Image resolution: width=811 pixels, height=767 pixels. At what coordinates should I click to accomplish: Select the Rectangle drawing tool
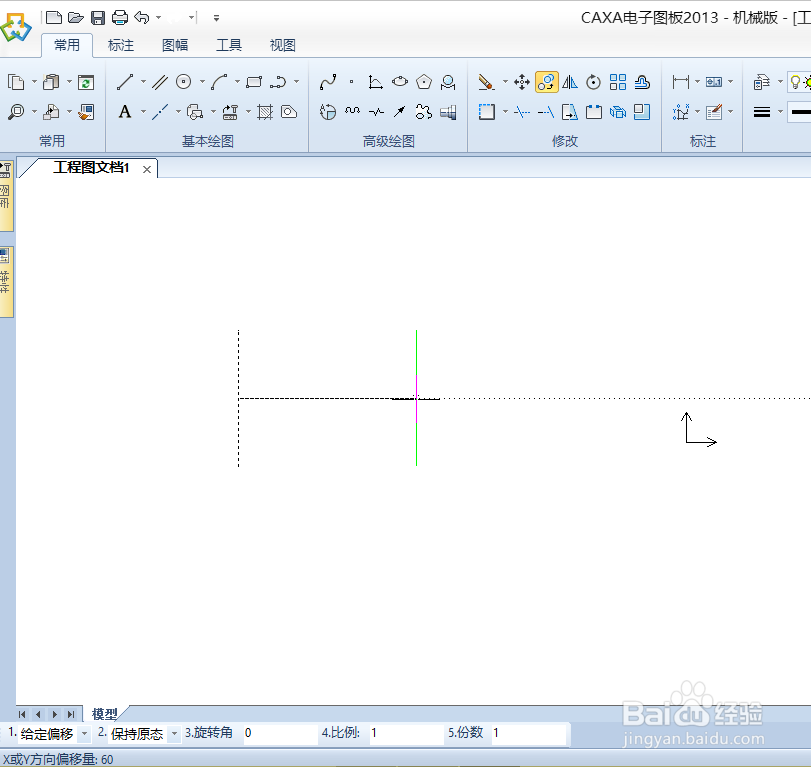254,82
